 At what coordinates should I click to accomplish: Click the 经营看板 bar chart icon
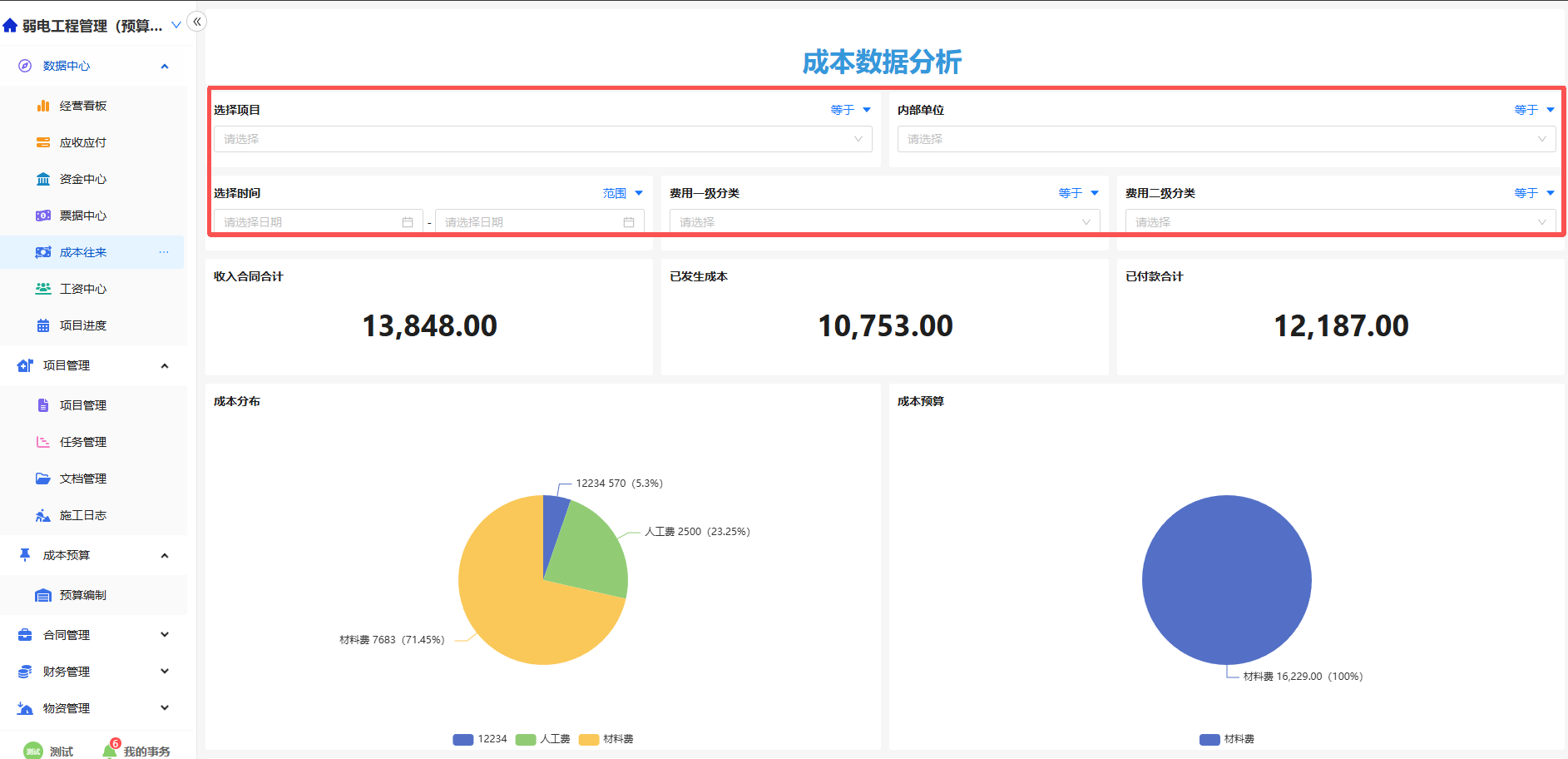click(43, 106)
